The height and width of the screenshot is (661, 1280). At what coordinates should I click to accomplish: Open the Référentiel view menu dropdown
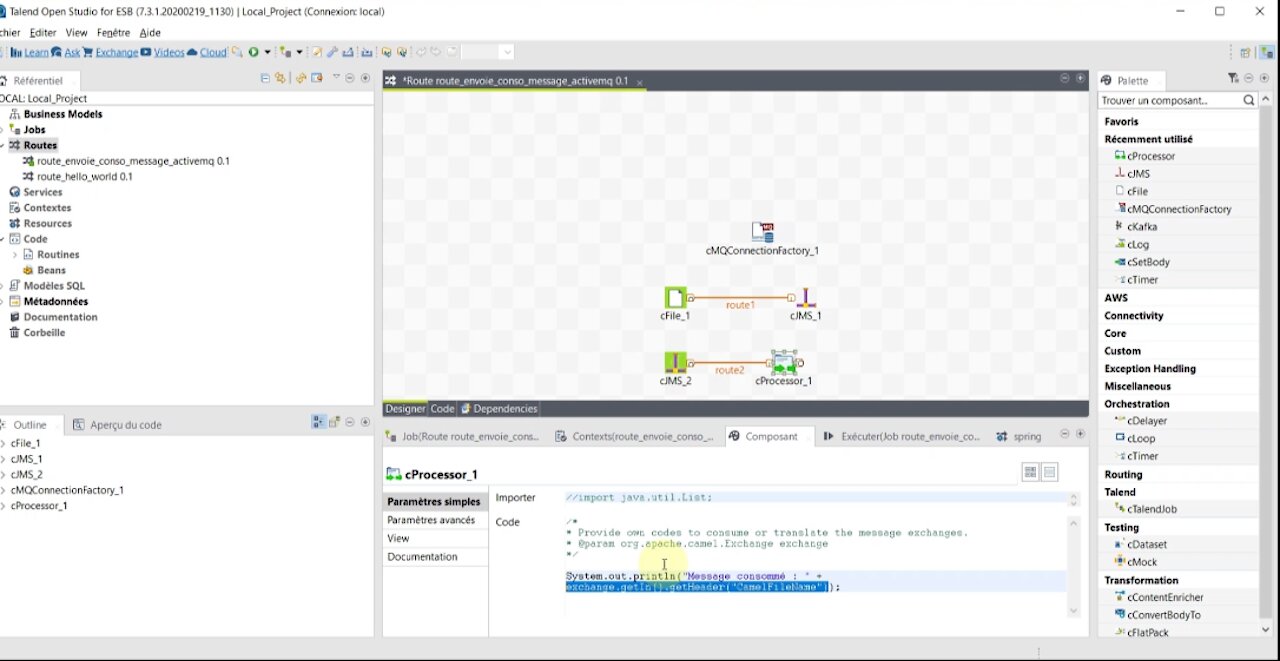click(337, 78)
